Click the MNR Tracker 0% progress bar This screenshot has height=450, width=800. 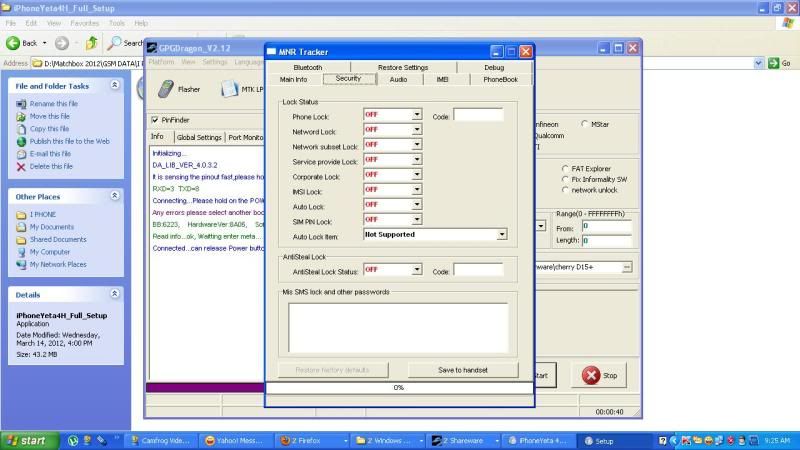pyautogui.click(x=399, y=388)
